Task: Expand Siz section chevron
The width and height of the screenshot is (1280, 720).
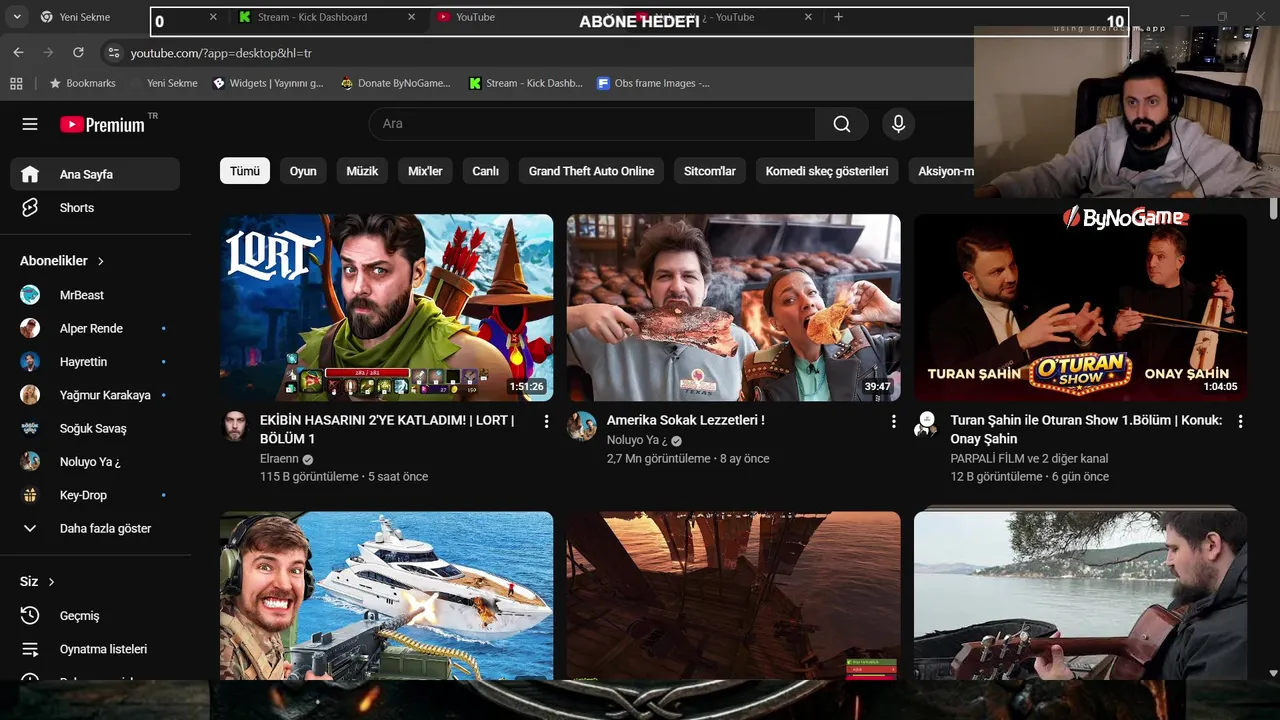Action: click(x=51, y=582)
